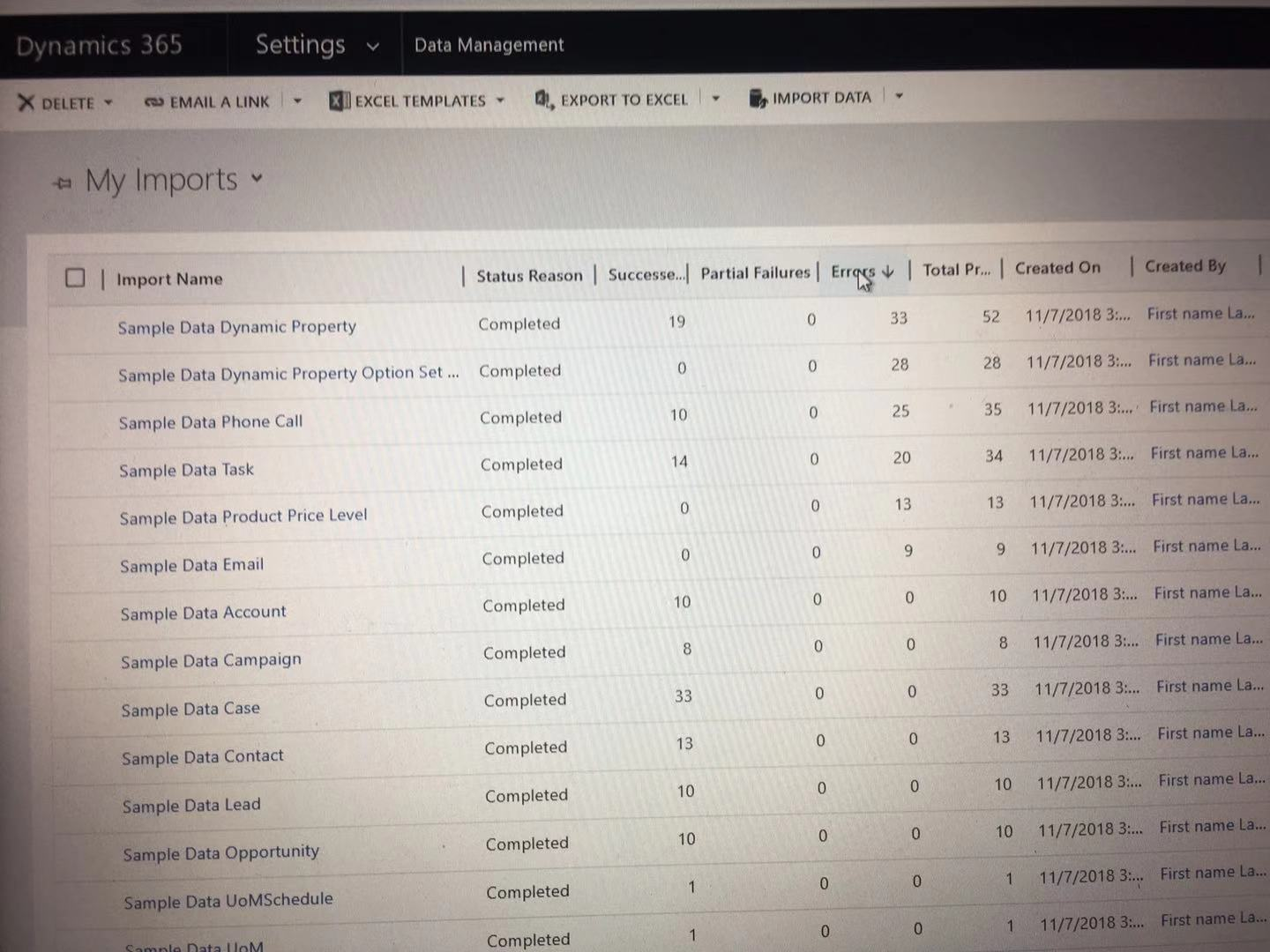The height and width of the screenshot is (952, 1270).
Task: Open Sample Data Campaign import
Action: click(x=211, y=660)
